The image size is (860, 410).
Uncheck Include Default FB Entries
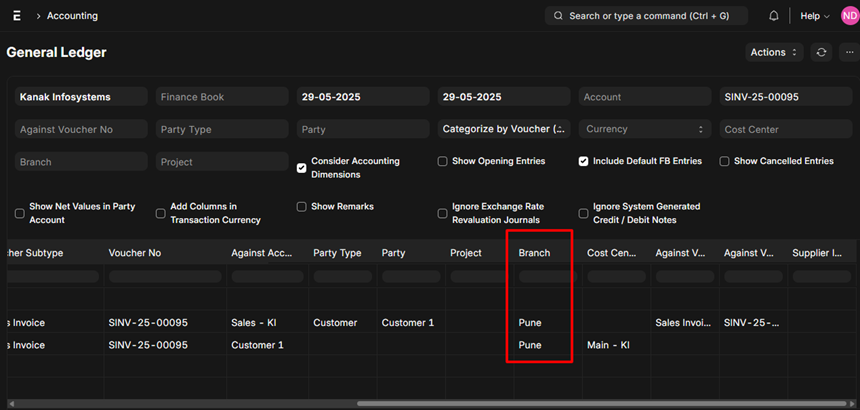tap(583, 162)
